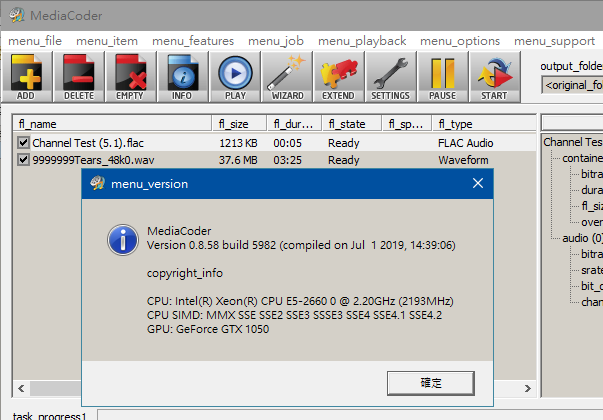Click the MediaCoder title bar app icon
This screenshot has width=603, height=420.
coord(17,15)
